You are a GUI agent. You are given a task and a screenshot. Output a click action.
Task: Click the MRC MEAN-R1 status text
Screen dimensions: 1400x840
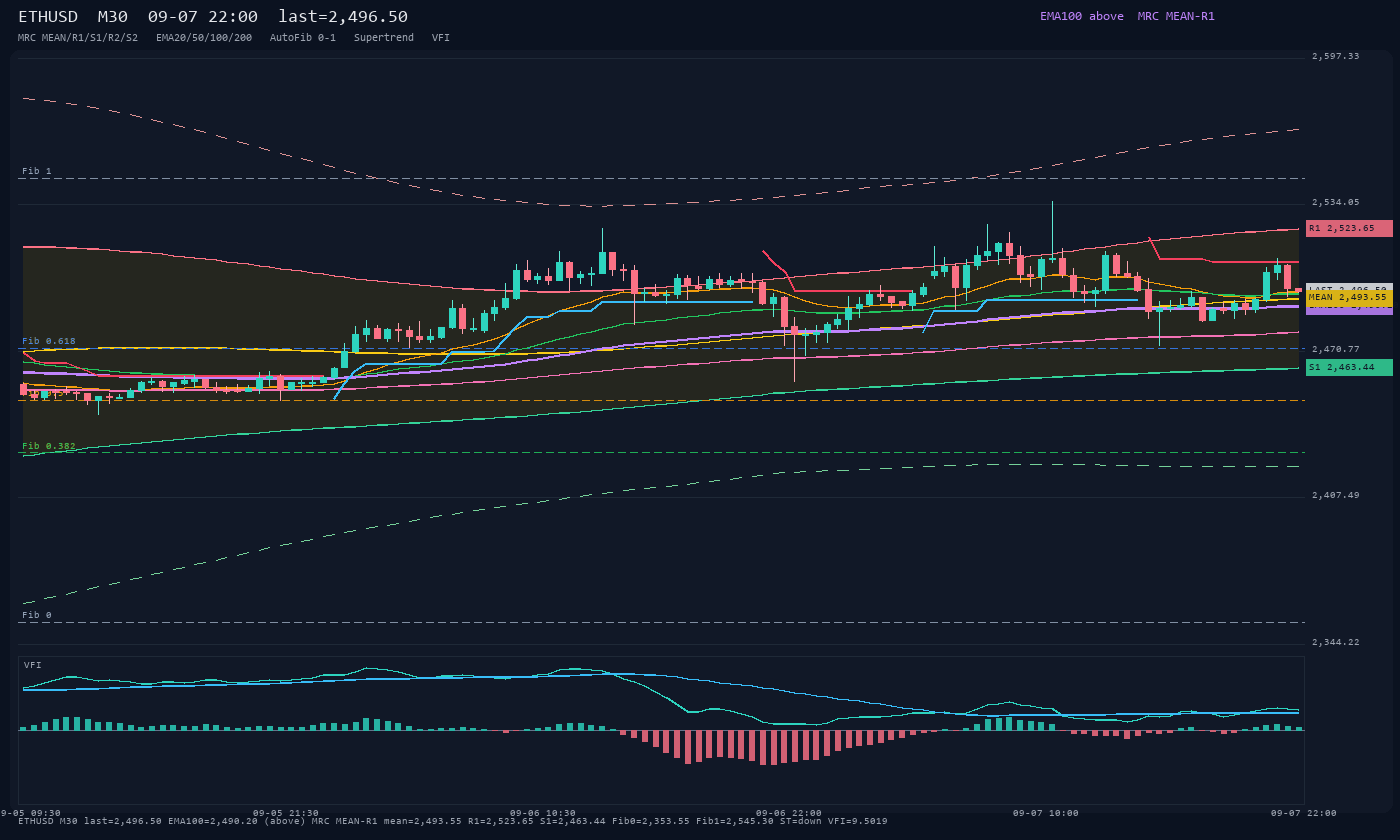click(1176, 17)
